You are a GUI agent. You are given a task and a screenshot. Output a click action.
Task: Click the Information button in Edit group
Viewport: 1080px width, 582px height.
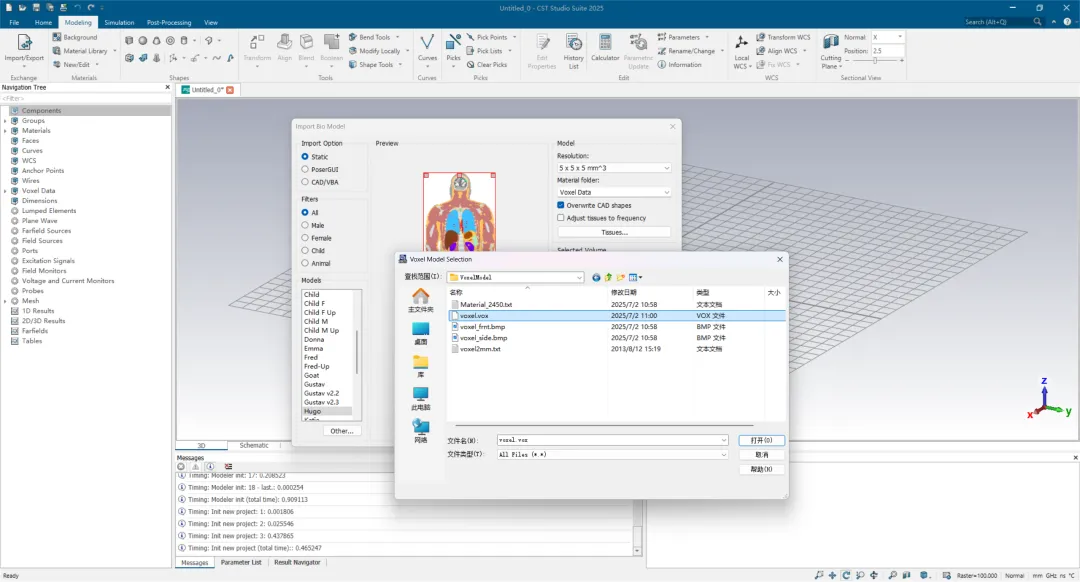click(679, 65)
